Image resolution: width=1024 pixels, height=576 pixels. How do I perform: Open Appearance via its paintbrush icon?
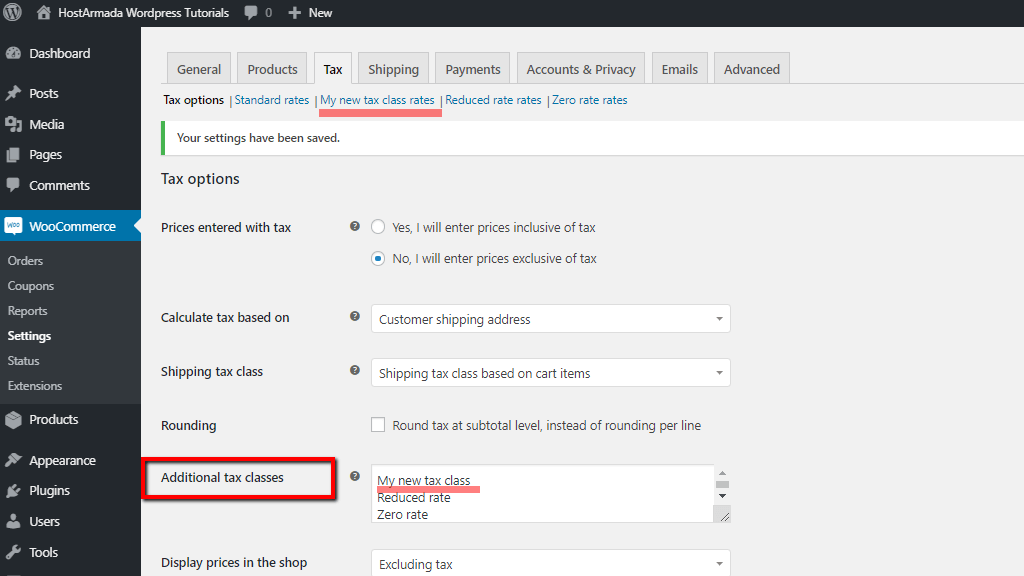pos(14,461)
